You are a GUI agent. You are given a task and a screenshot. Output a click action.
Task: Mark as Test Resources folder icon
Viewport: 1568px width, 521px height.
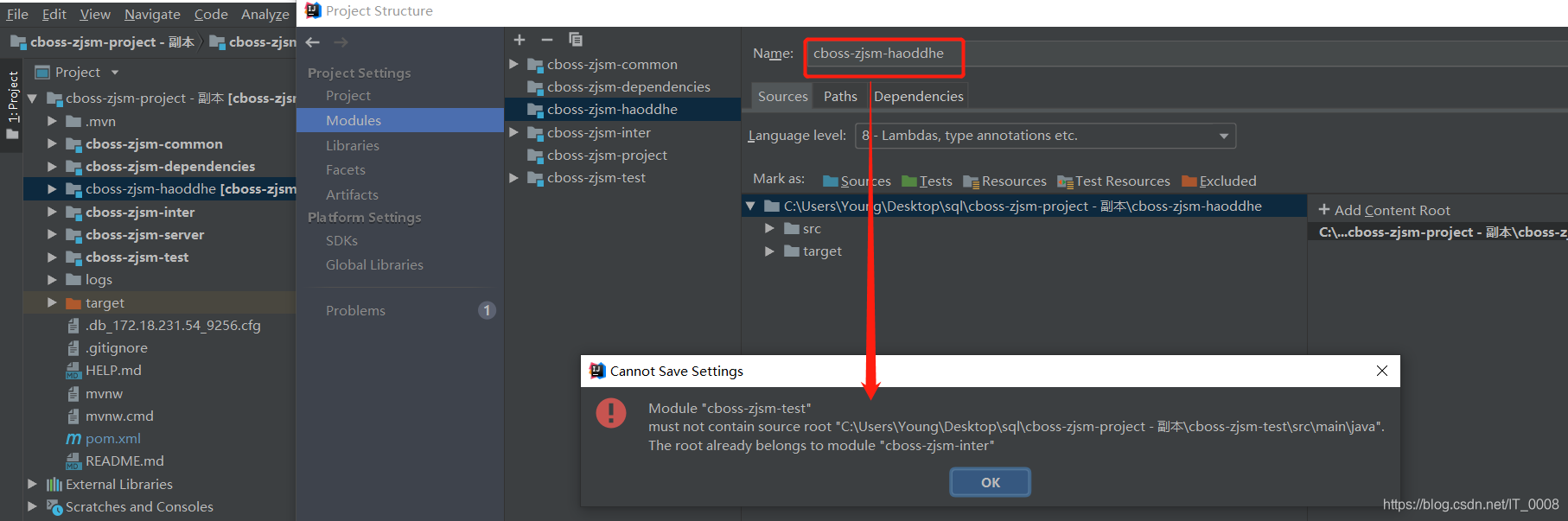click(x=1065, y=181)
